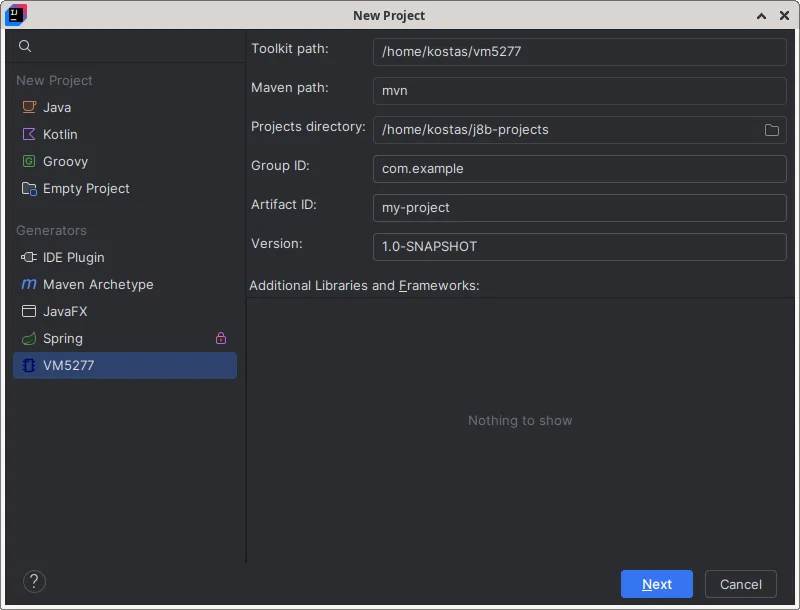Image resolution: width=800 pixels, height=610 pixels.
Task: Choose the Maven Archetype generator
Action: (125, 284)
